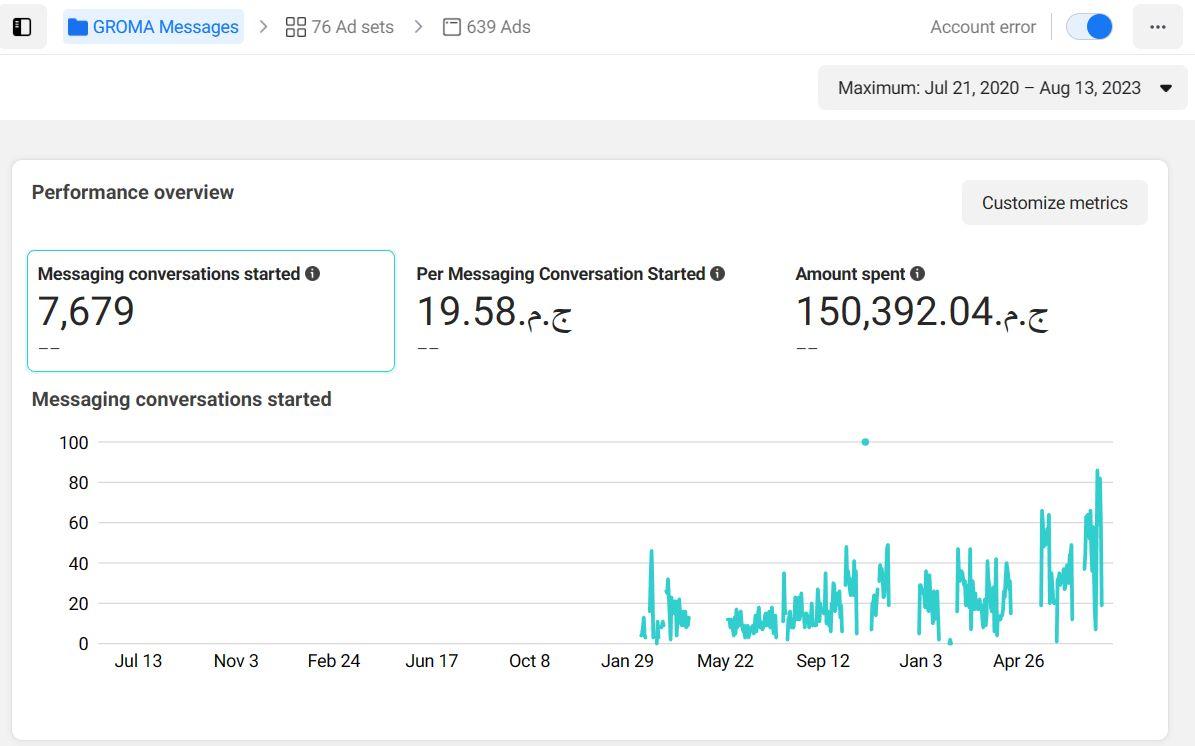Click the Account error status link

(x=982, y=27)
